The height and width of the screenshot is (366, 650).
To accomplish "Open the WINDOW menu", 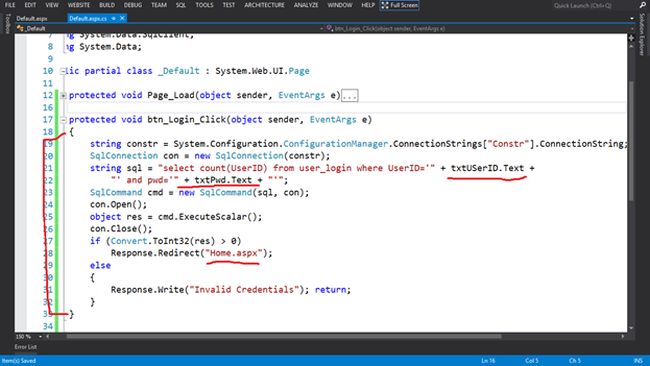I will tap(340, 5).
